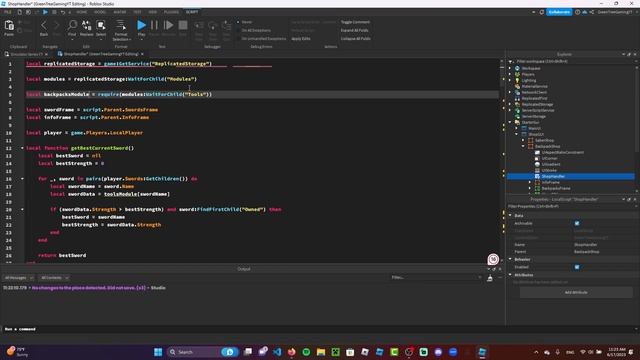640x360 pixels.
Task: Click the Add Attribute button
Action: (576, 292)
